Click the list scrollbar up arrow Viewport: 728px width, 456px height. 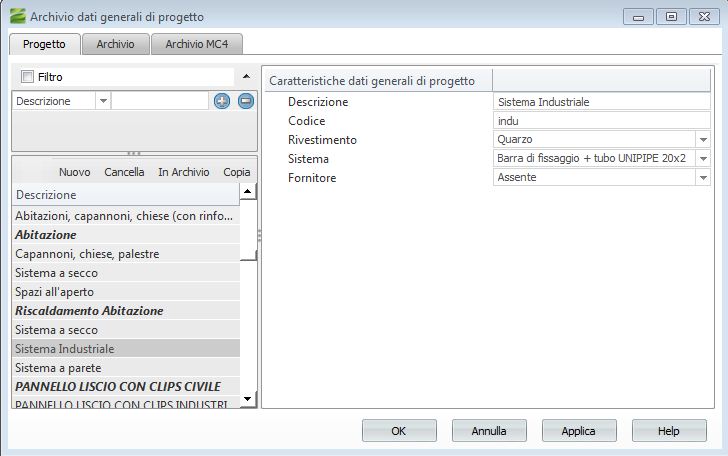click(x=247, y=191)
